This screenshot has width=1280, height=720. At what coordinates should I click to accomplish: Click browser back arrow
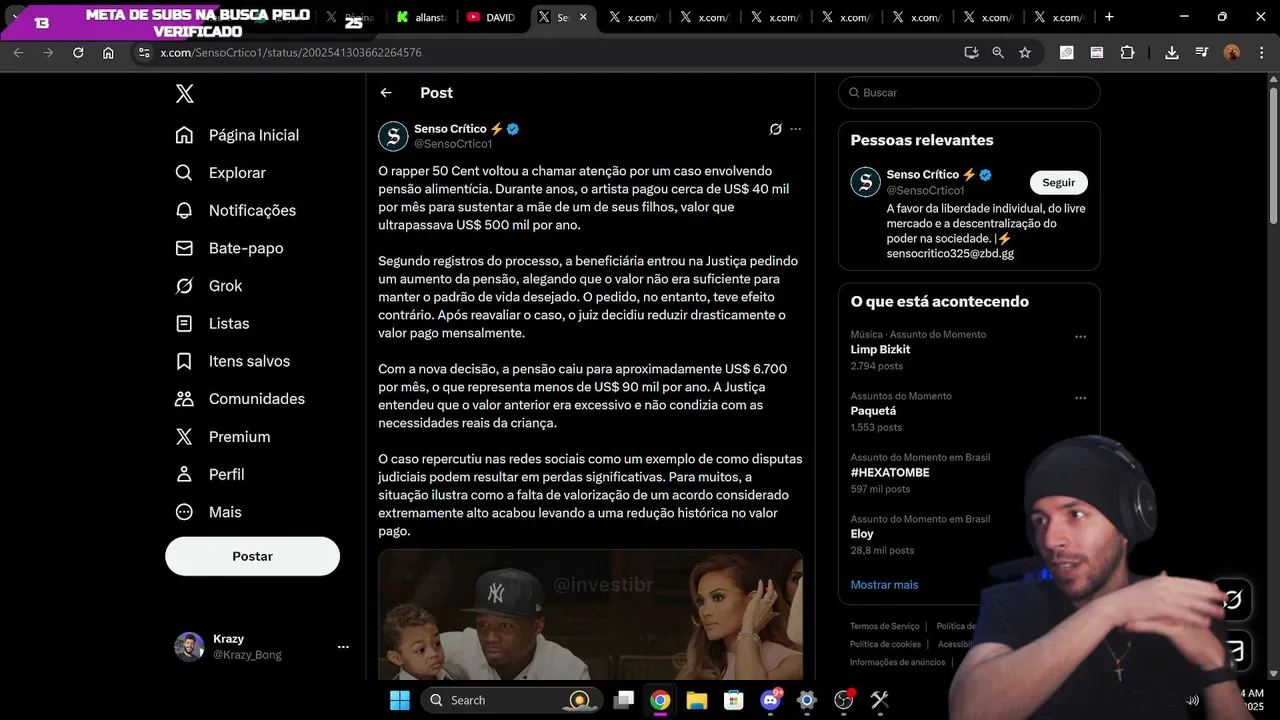click(x=18, y=53)
